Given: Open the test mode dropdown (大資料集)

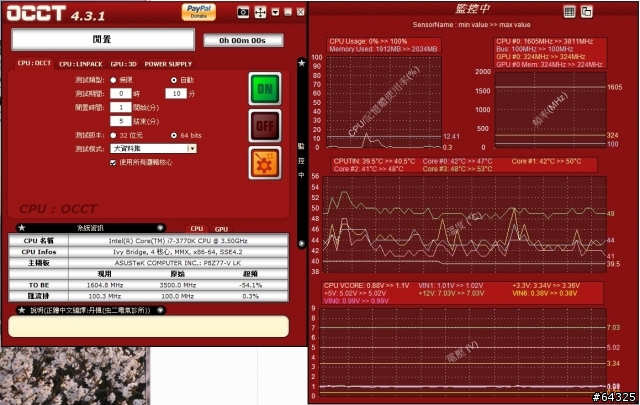Looking at the screenshot, I should click(x=153, y=149).
